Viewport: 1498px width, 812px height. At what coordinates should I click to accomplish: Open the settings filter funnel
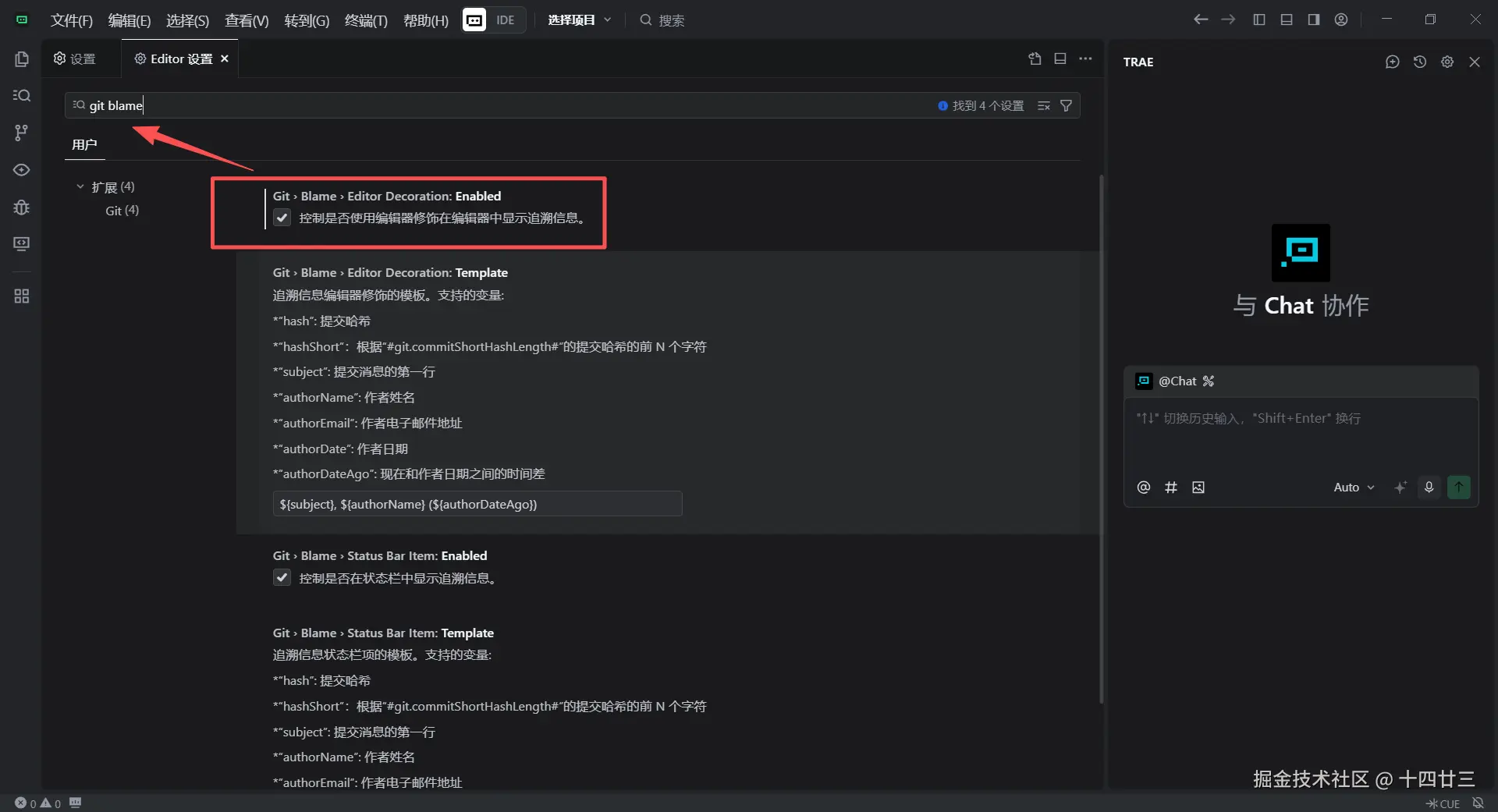(1066, 105)
